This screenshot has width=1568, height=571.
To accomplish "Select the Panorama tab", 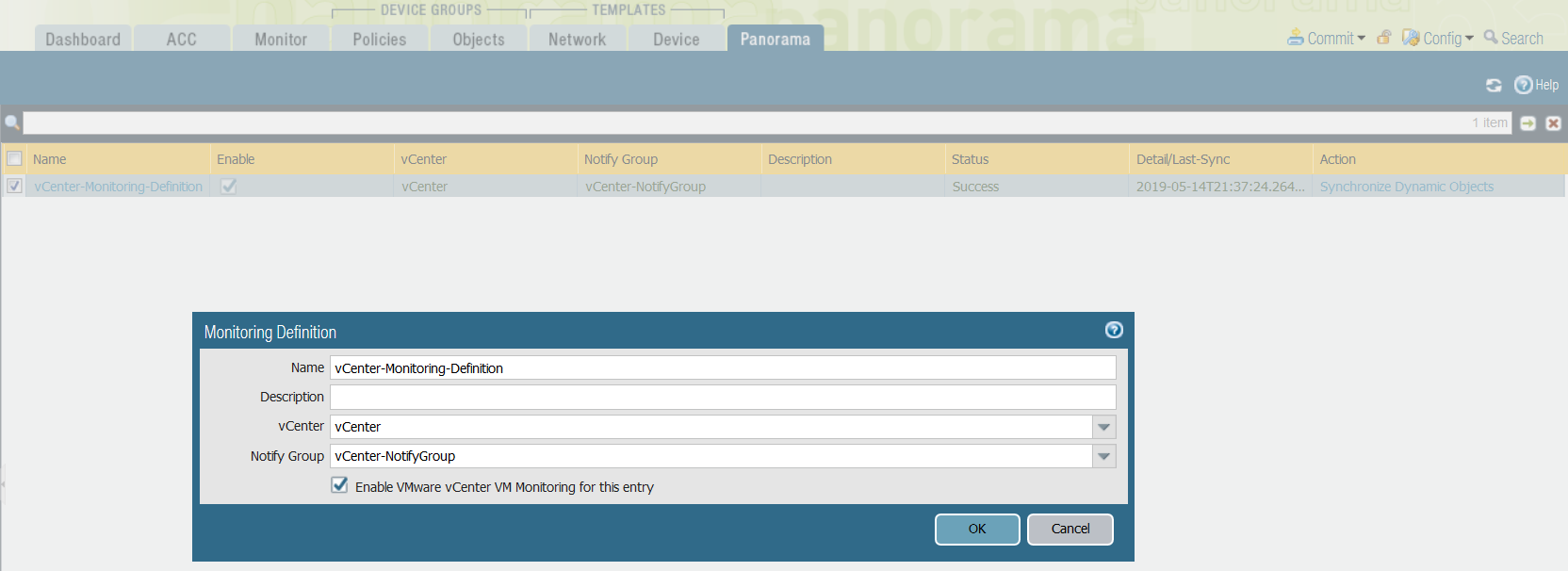I will [776, 39].
